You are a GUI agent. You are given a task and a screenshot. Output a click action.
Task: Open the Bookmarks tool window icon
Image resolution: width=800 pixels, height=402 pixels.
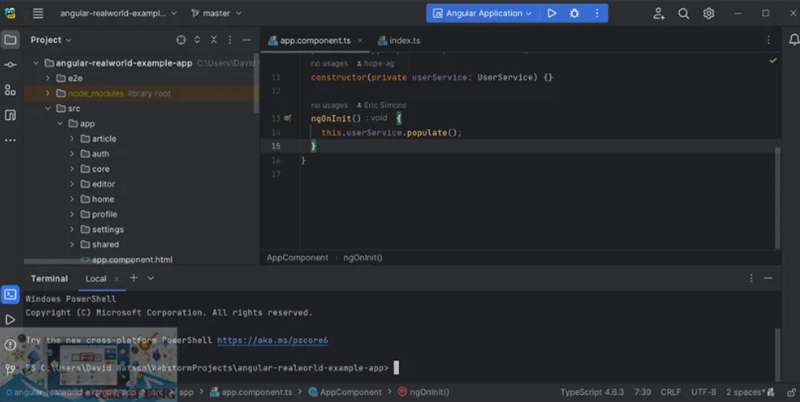[10, 115]
